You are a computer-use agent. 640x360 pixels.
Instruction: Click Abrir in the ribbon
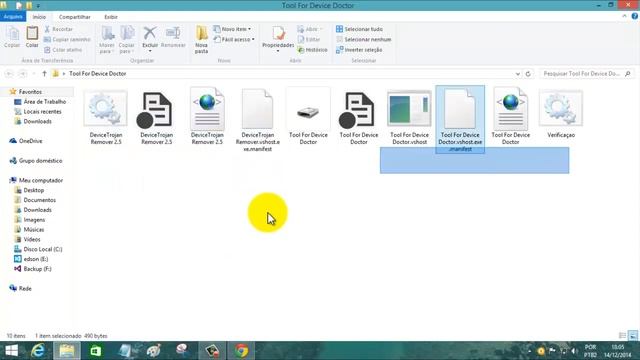pyautogui.click(x=310, y=29)
